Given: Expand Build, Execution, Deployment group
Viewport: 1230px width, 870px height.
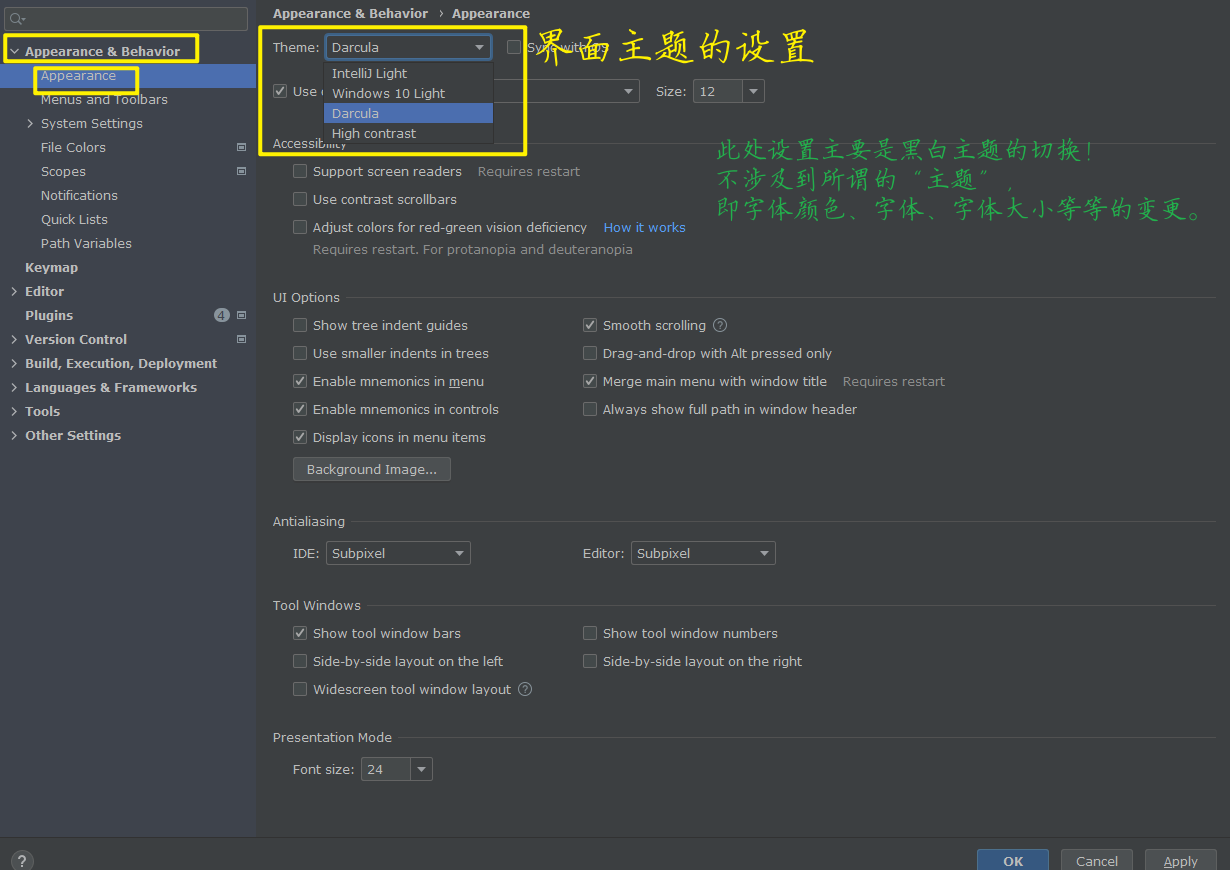Looking at the screenshot, I should (x=14, y=363).
